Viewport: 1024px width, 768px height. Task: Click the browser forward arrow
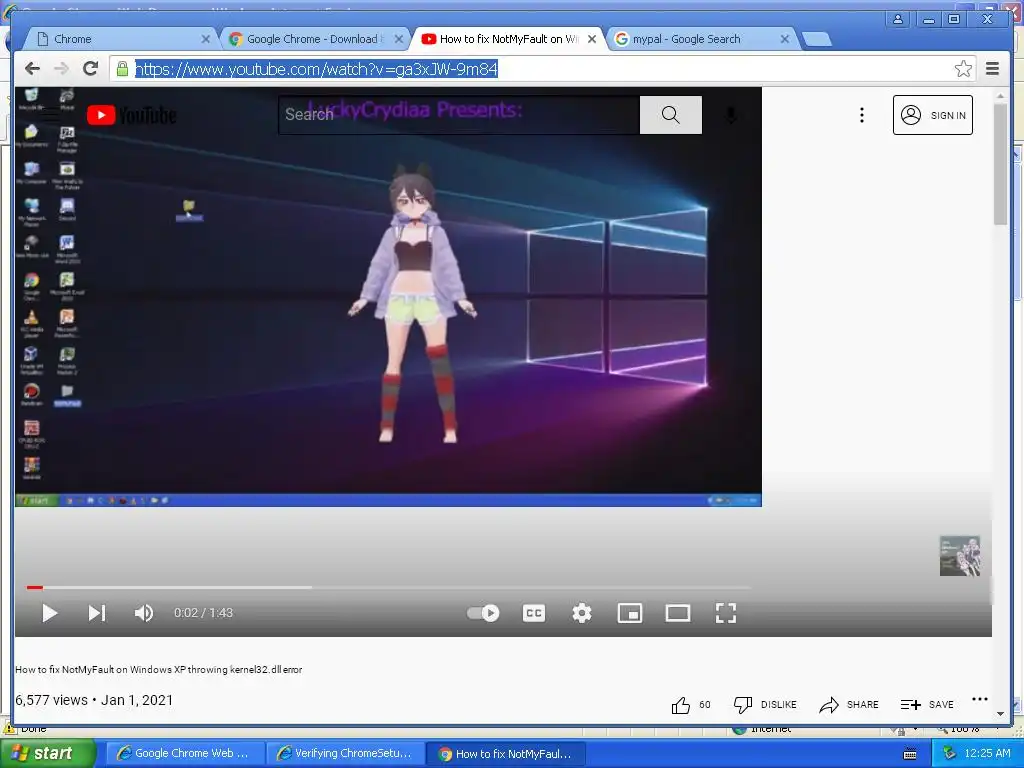tap(61, 69)
